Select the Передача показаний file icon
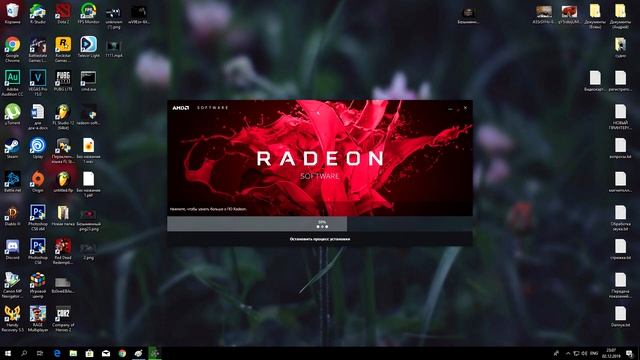The height and width of the screenshot is (360, 640). (x=620, y=285)
